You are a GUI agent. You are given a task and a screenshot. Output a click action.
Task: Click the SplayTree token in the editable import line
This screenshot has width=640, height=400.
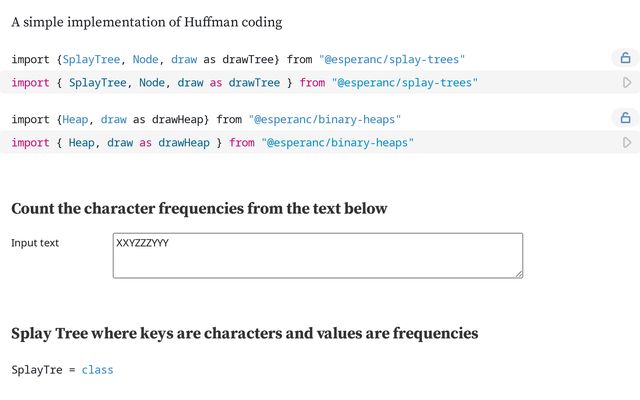[x=98, y=83]
